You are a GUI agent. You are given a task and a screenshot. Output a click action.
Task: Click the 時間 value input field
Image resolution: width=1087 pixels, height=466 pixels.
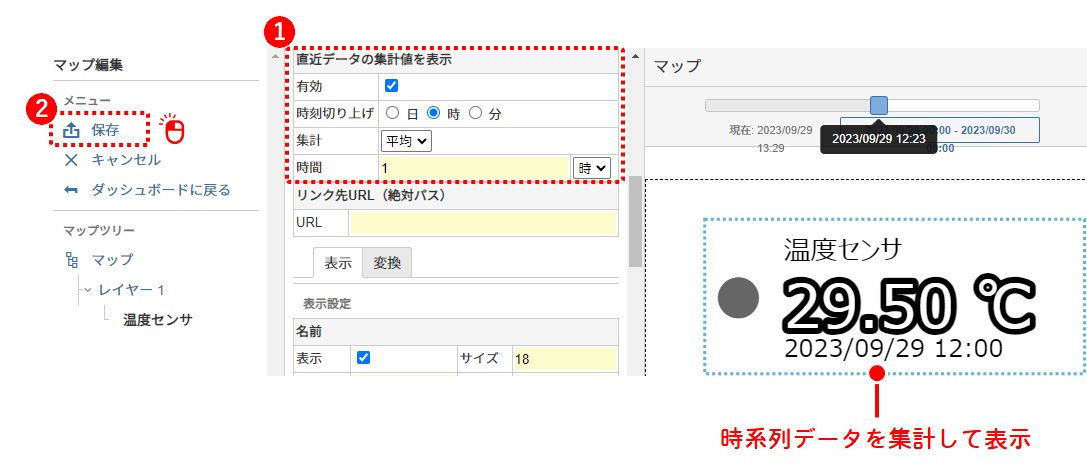[x=475, y=167]
